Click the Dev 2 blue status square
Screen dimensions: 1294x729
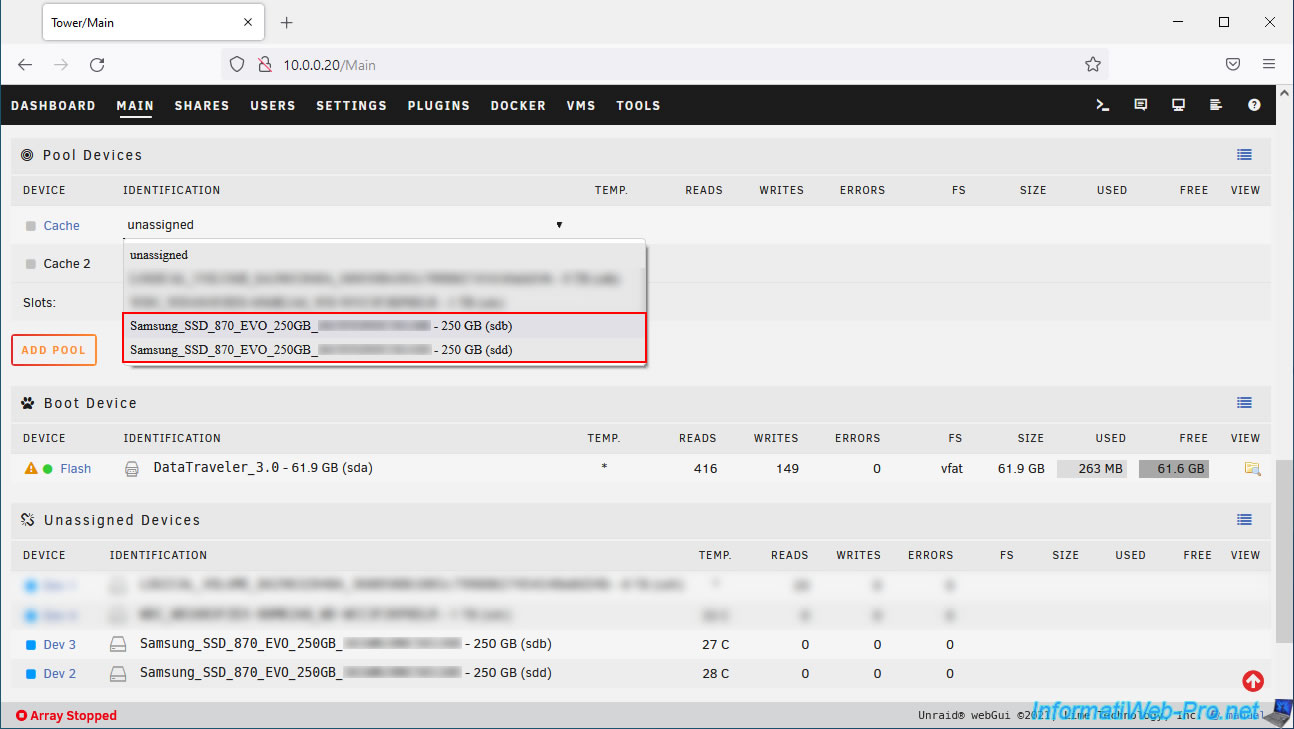tap(30, 674)
